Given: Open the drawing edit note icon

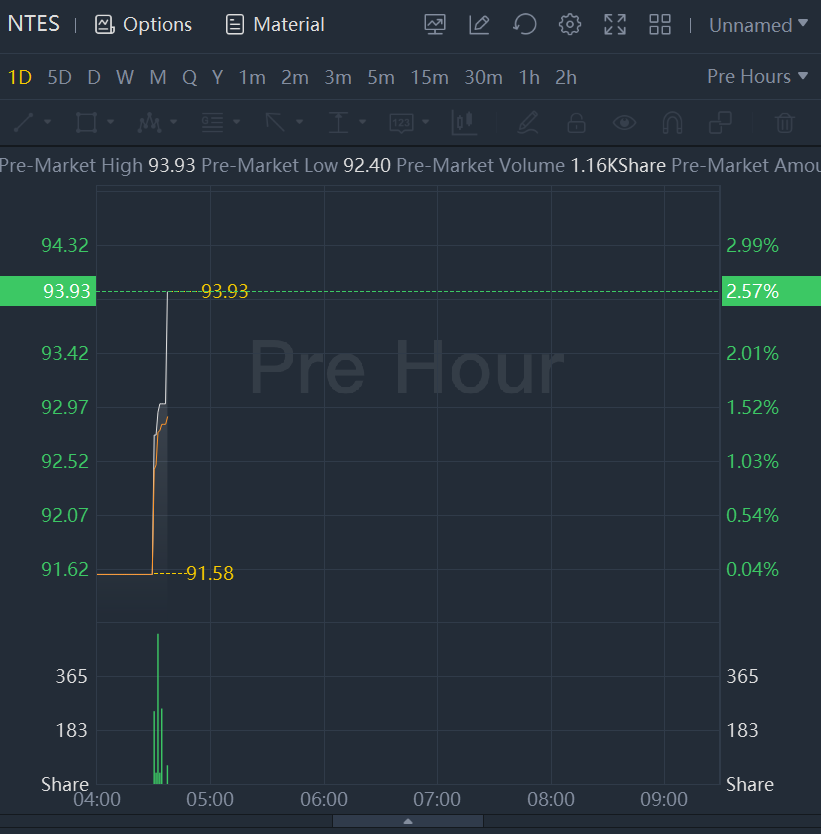Looking at the screenshot, I should click(x=480, y=25).
